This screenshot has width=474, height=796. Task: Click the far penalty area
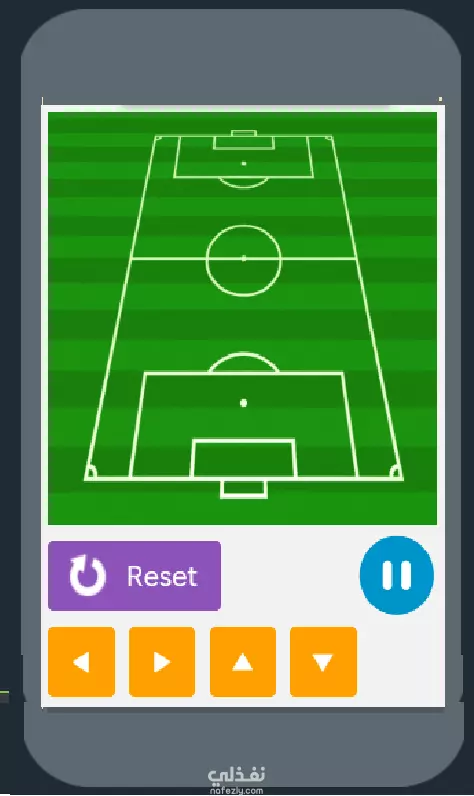pyautogui.click(x=244, y=157)
